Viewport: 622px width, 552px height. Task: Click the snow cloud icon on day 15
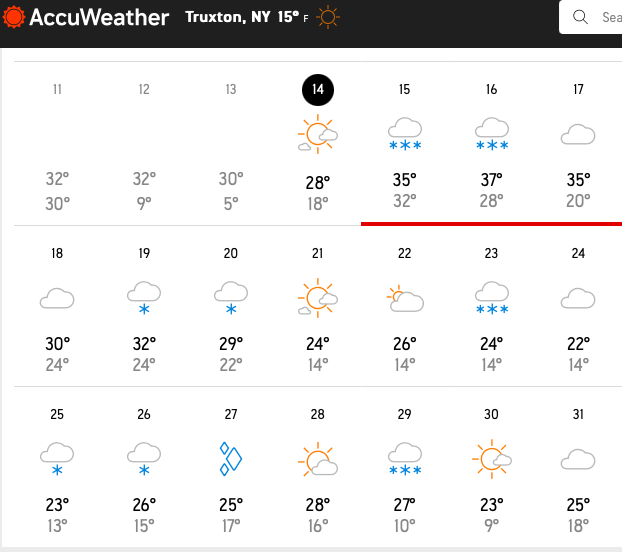coord(404,134)
